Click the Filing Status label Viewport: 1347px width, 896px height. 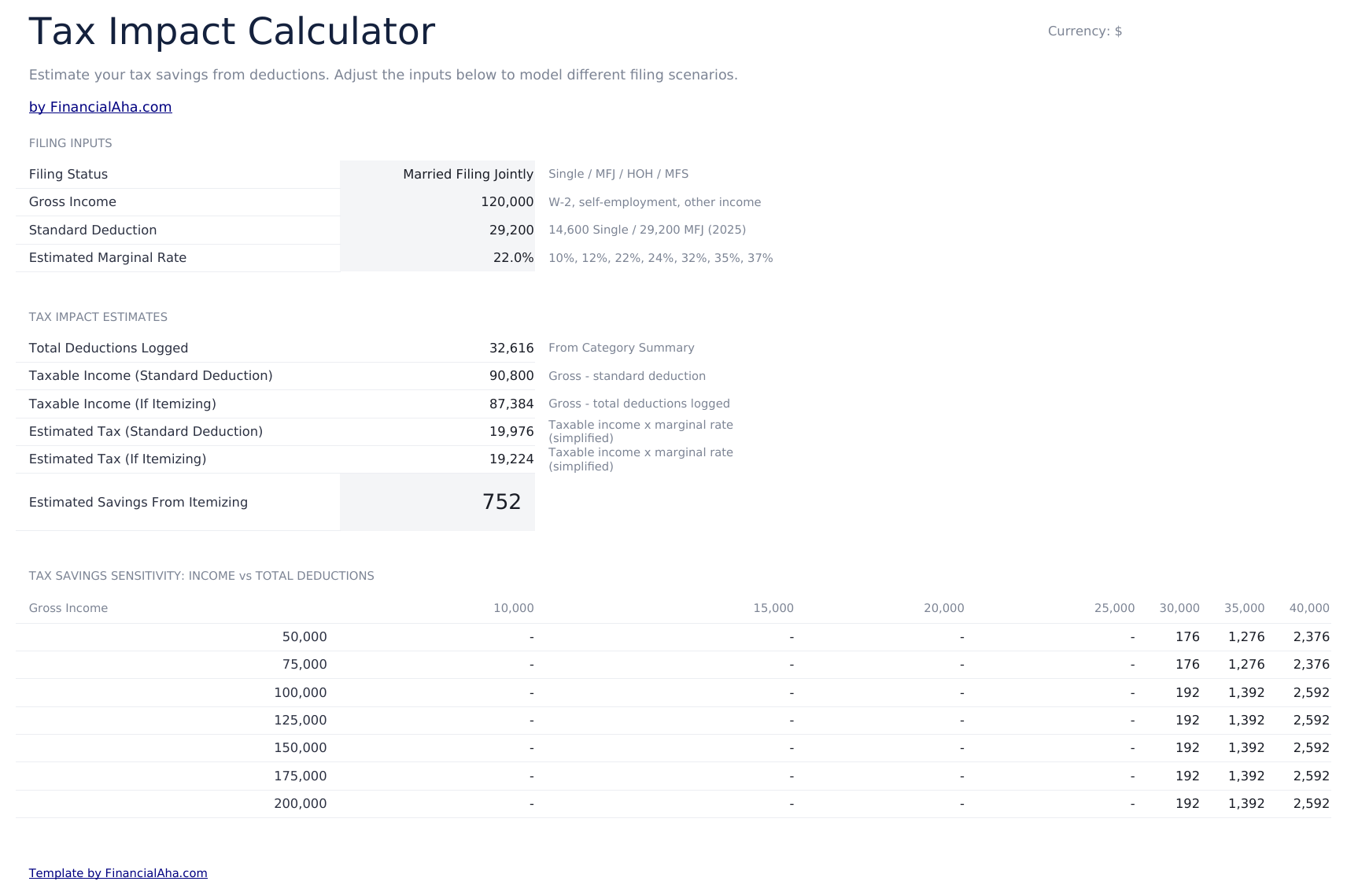tap(68, 175)
